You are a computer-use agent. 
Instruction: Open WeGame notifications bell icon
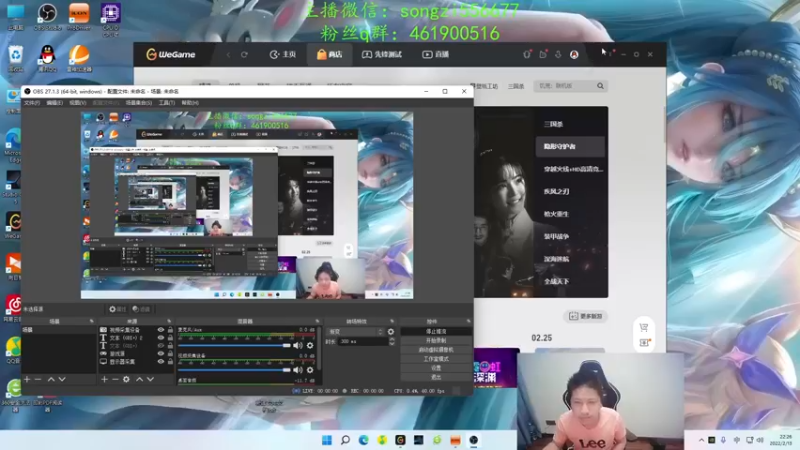pos(527,54)
